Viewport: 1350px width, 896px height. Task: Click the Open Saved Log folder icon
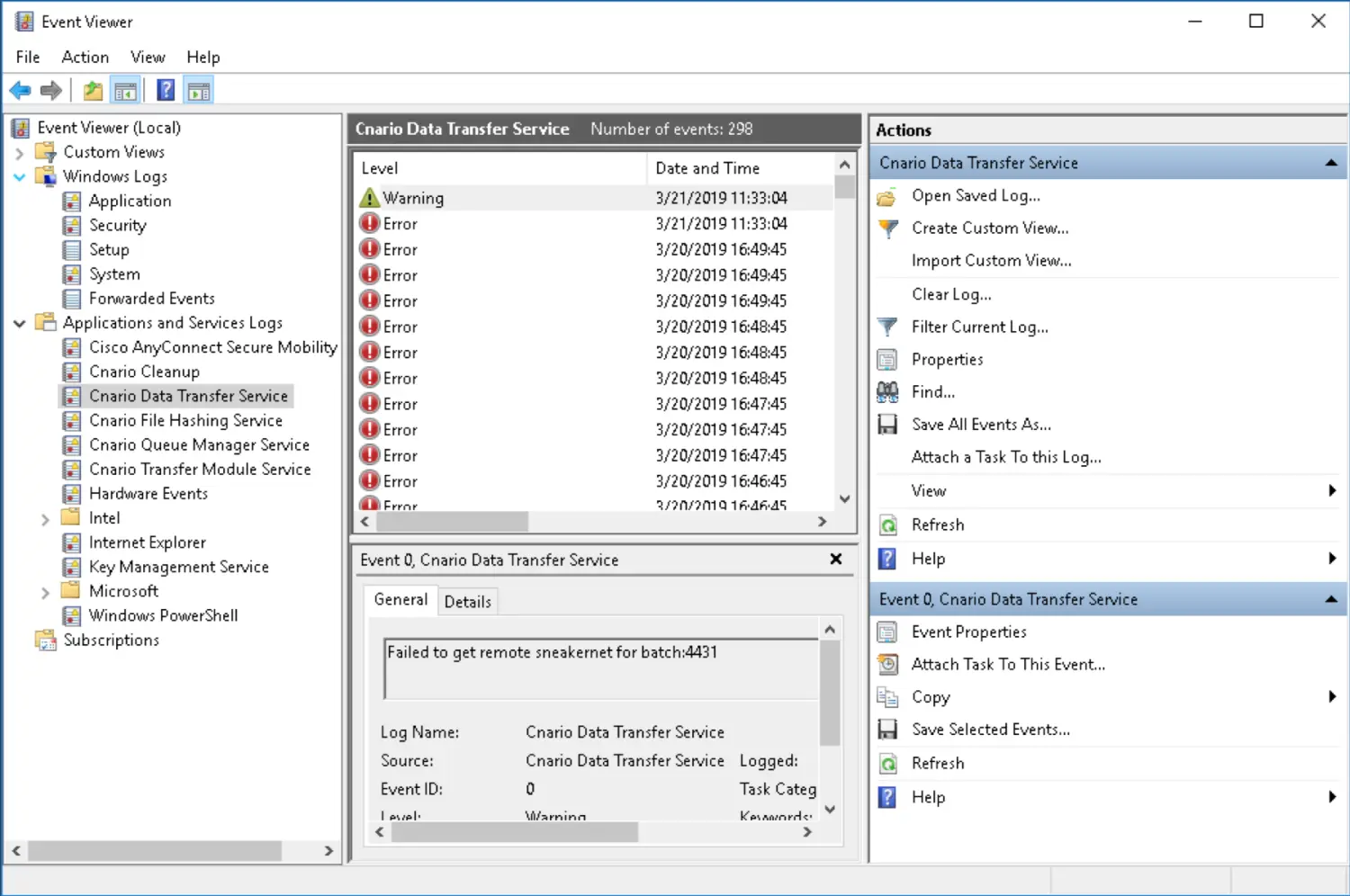[887, 196]
